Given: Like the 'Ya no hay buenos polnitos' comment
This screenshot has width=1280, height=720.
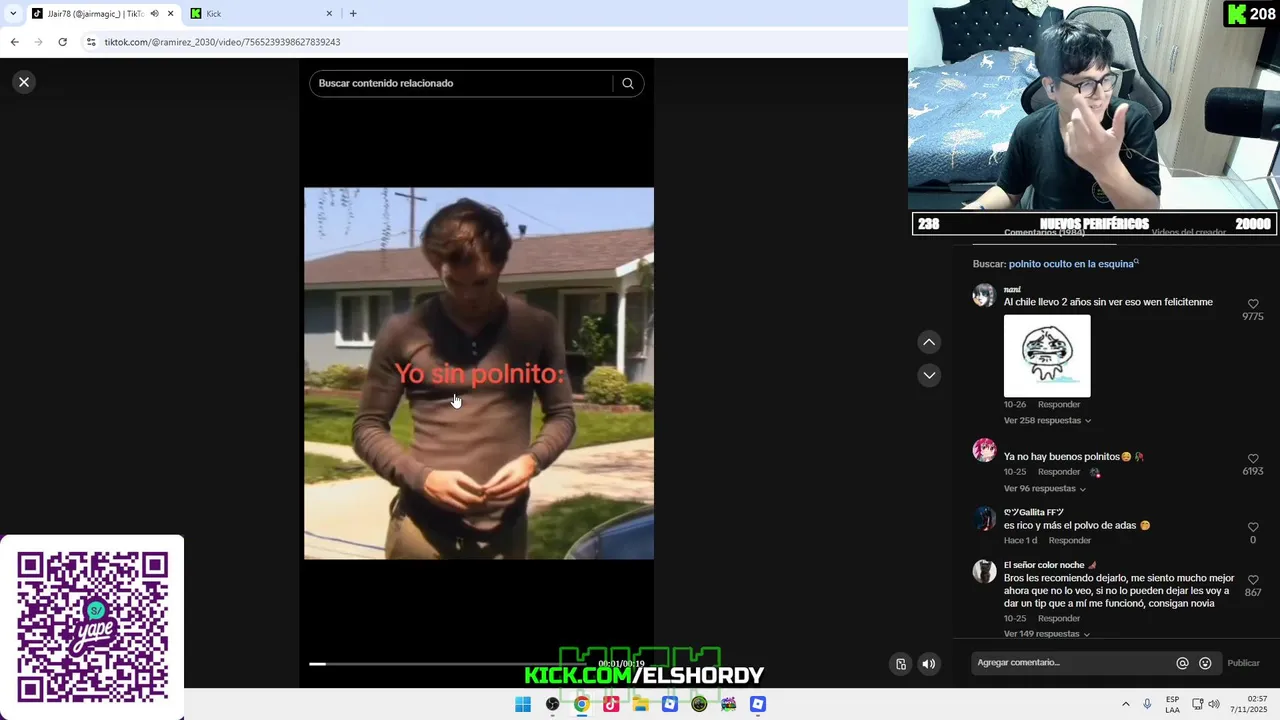Looking at the screenshot, I should point(1253,459).
